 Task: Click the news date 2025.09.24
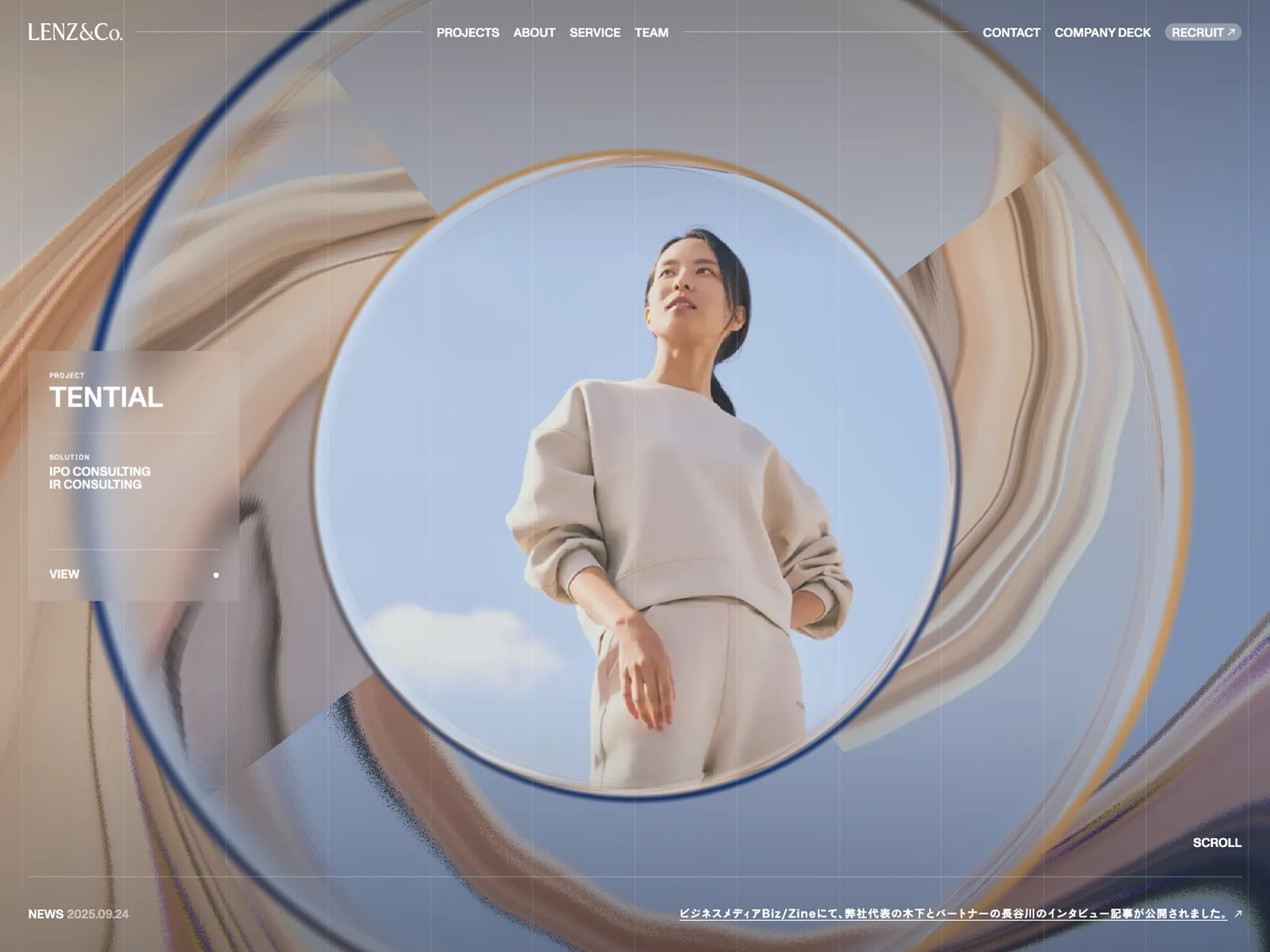(x=97, y=914)
